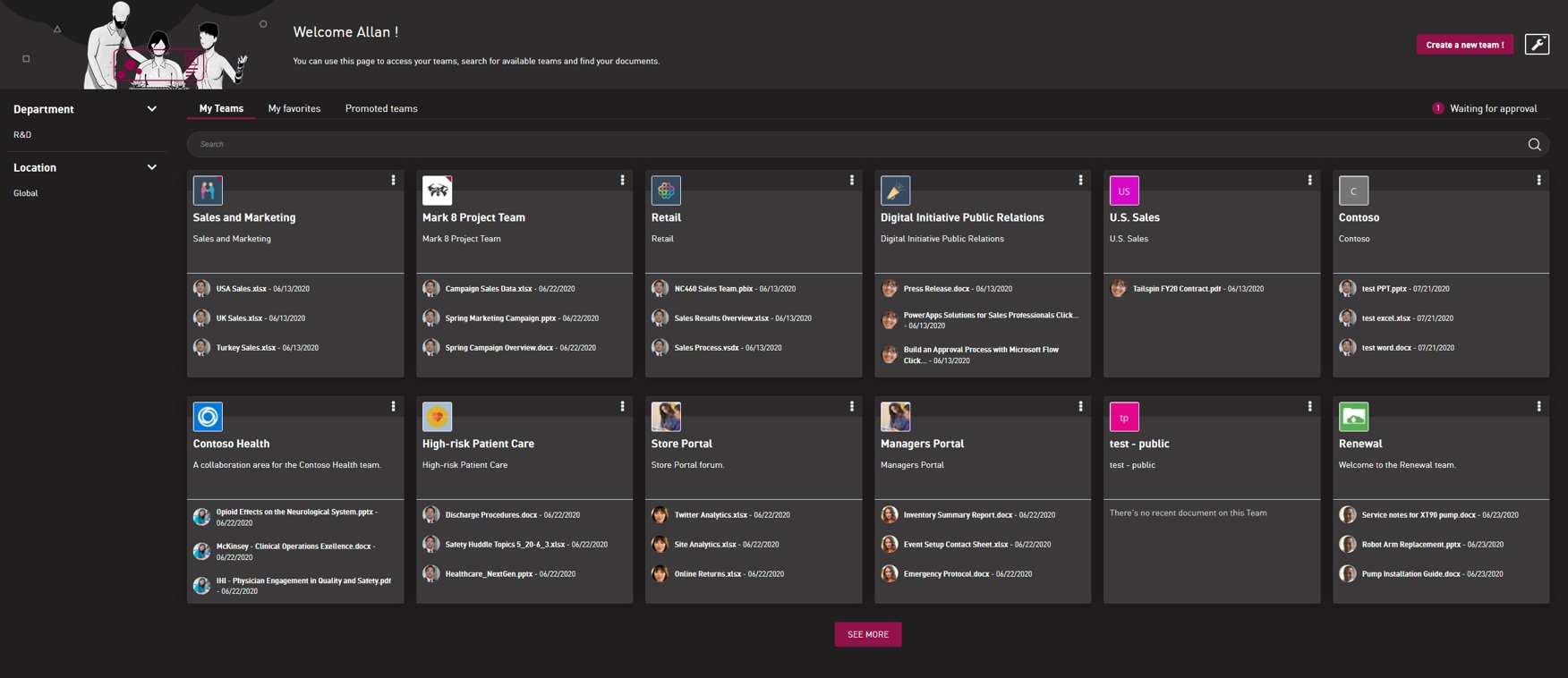Open Mark 8 Project Team options menu
The height and width of the screenshot is (678, 1568).
tap(622, 180)
